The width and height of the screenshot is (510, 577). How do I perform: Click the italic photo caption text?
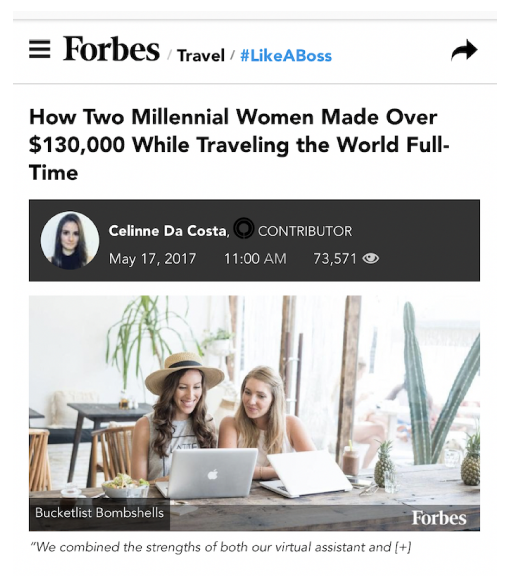220,548
